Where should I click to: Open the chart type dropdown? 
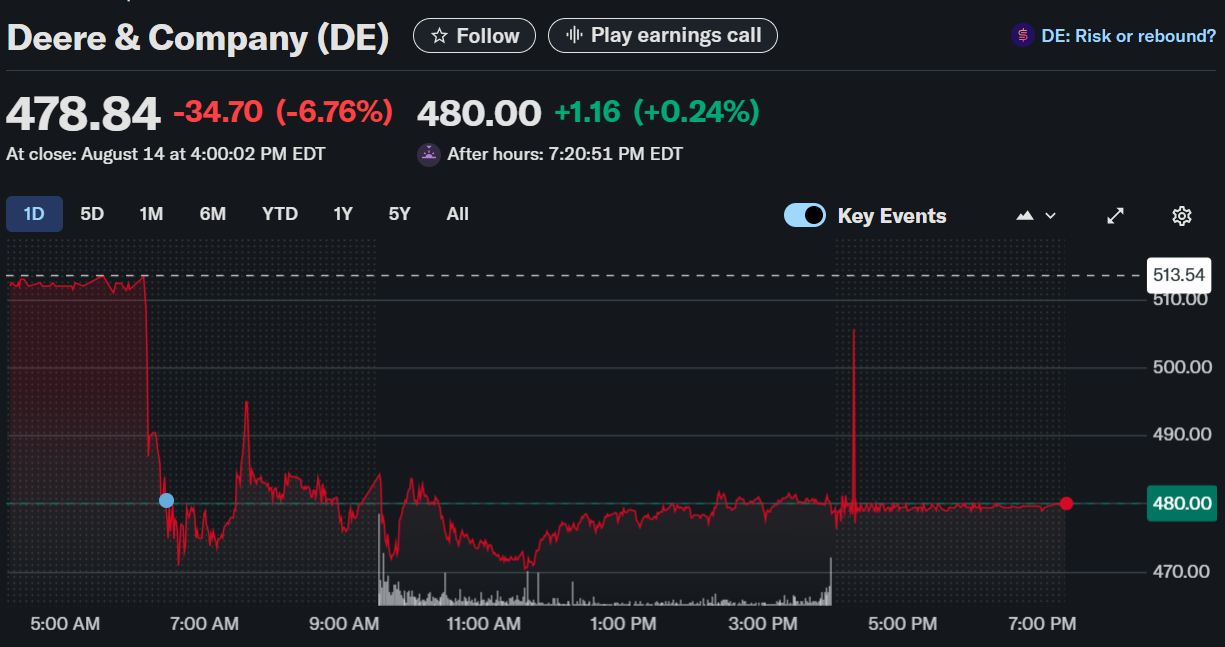[x=1036, y=216]
